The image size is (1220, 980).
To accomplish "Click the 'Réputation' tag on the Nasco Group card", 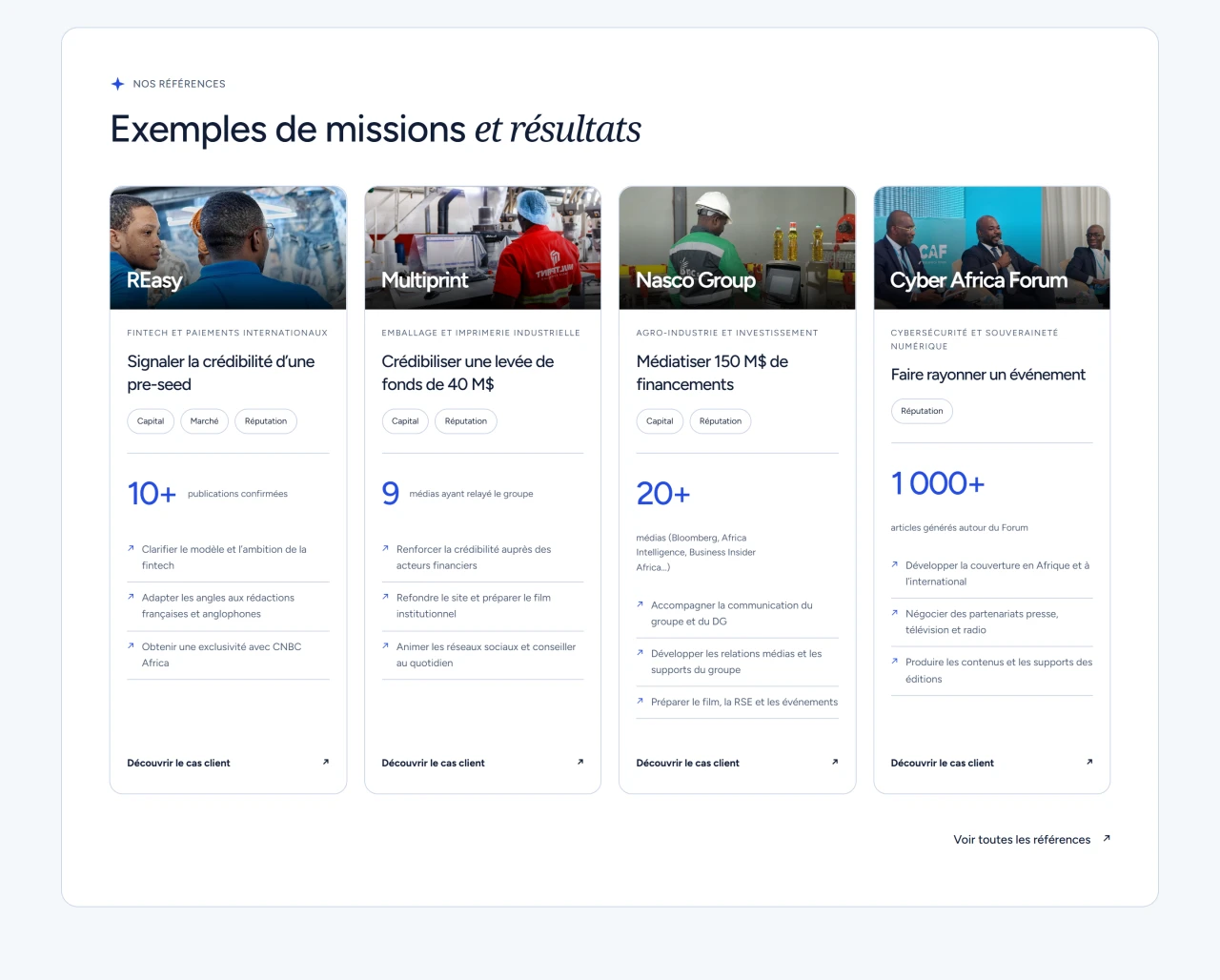I will pos(721,421).
